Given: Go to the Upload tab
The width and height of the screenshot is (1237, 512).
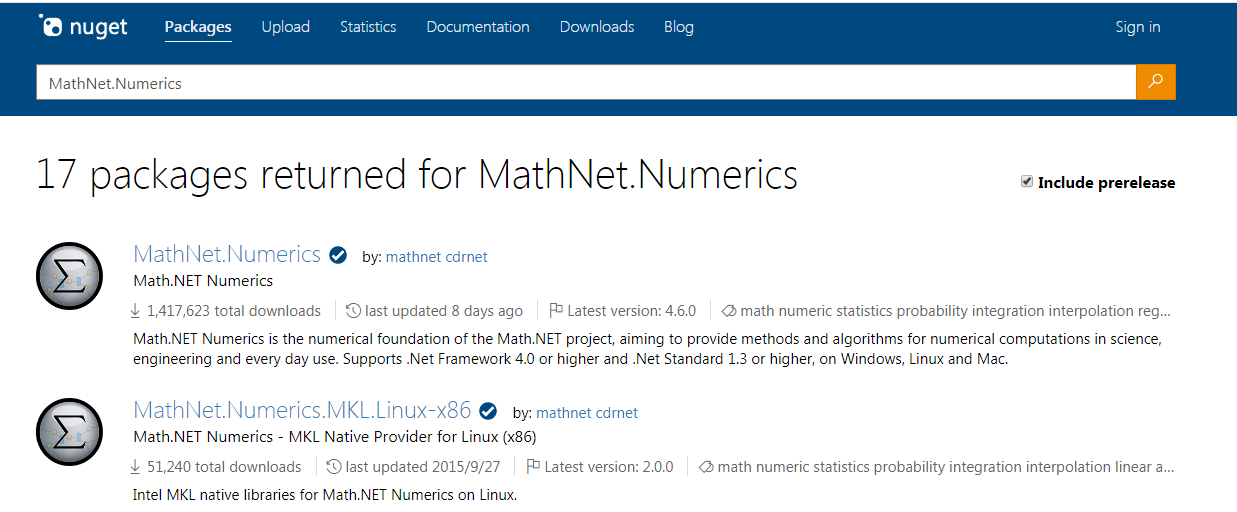Looking at the screenshot, I should [286, 27].
